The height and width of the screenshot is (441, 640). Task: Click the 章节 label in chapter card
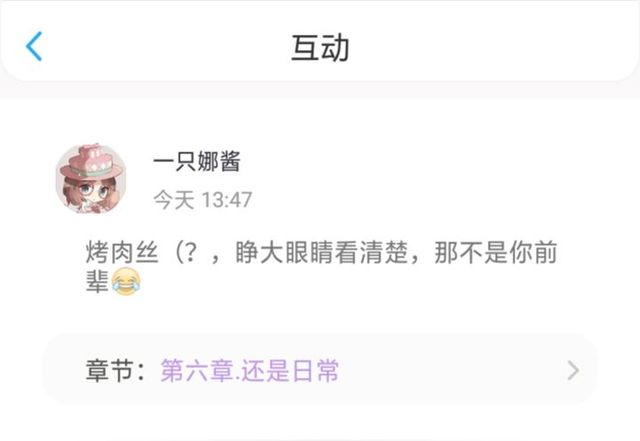click(x=110, y=371)
